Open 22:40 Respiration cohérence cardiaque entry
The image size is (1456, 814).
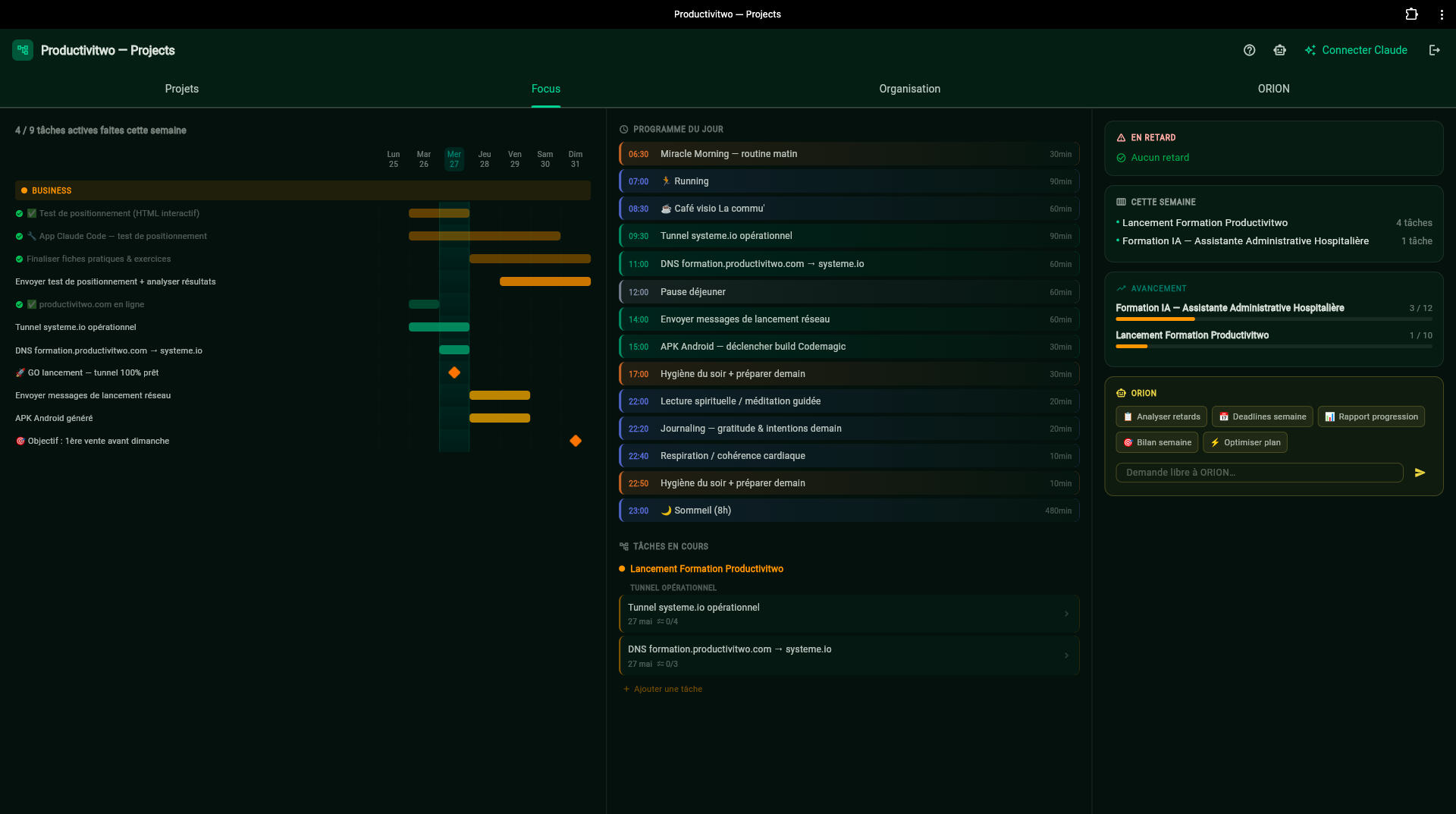[849, 456]
